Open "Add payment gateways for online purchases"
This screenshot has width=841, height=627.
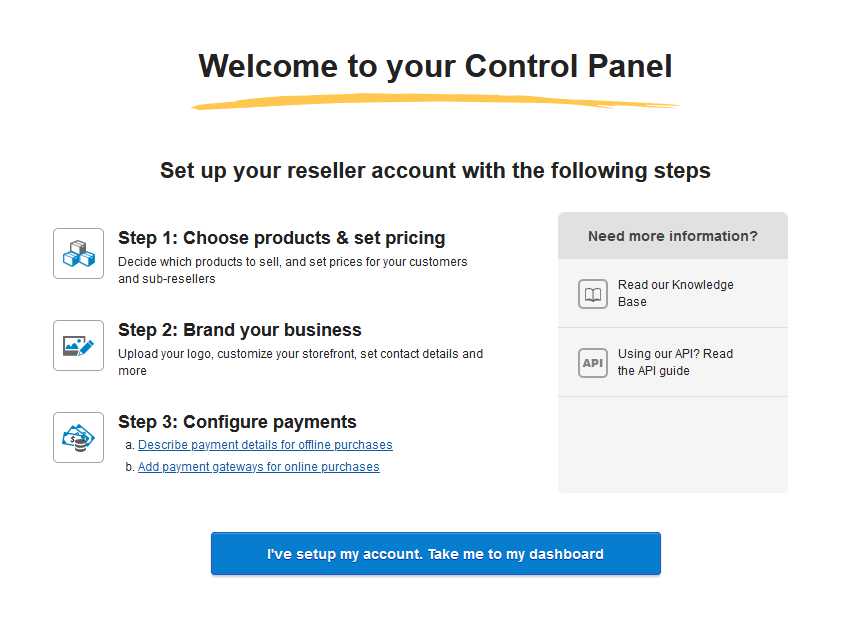[x=258, y=466]
